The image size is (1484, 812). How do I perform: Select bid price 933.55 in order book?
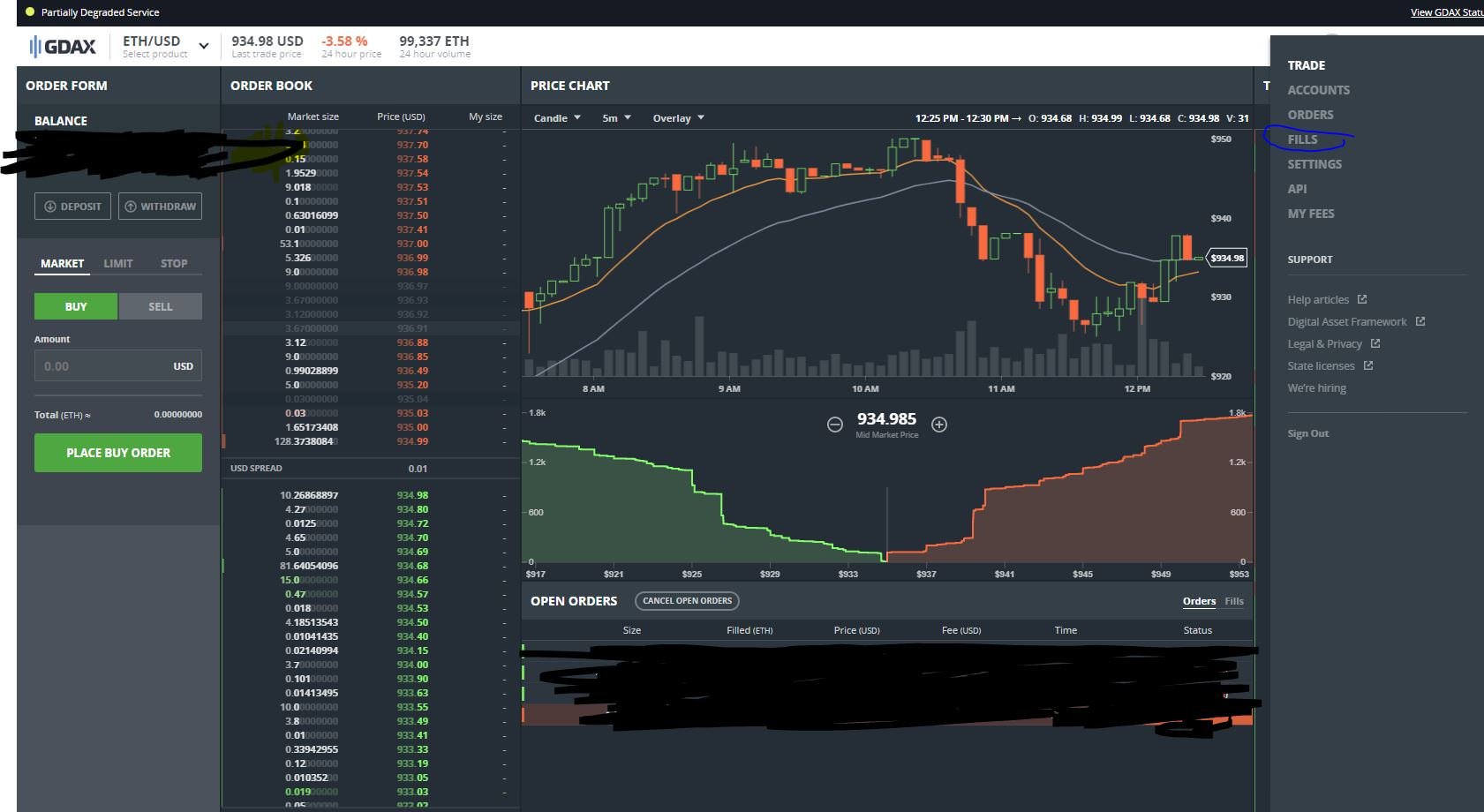tap(412, 707)
